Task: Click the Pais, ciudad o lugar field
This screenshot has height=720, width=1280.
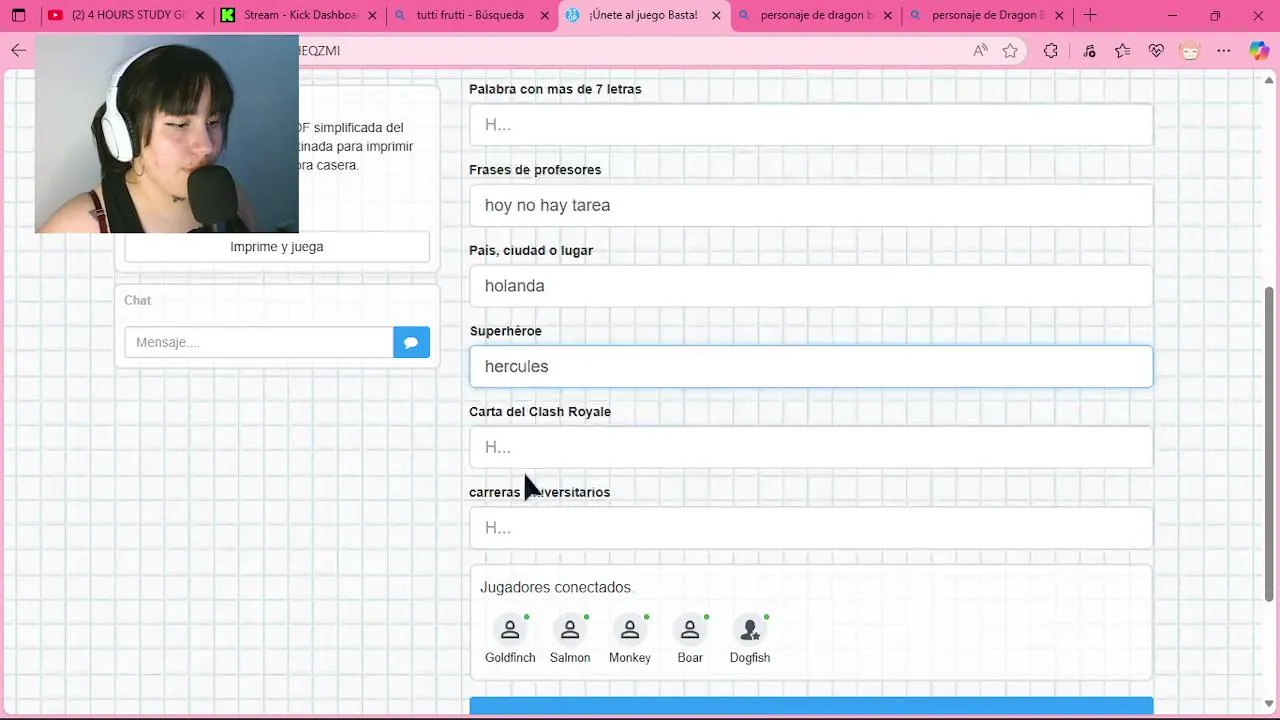Action: pyautogui.click(x=811, y=286)
